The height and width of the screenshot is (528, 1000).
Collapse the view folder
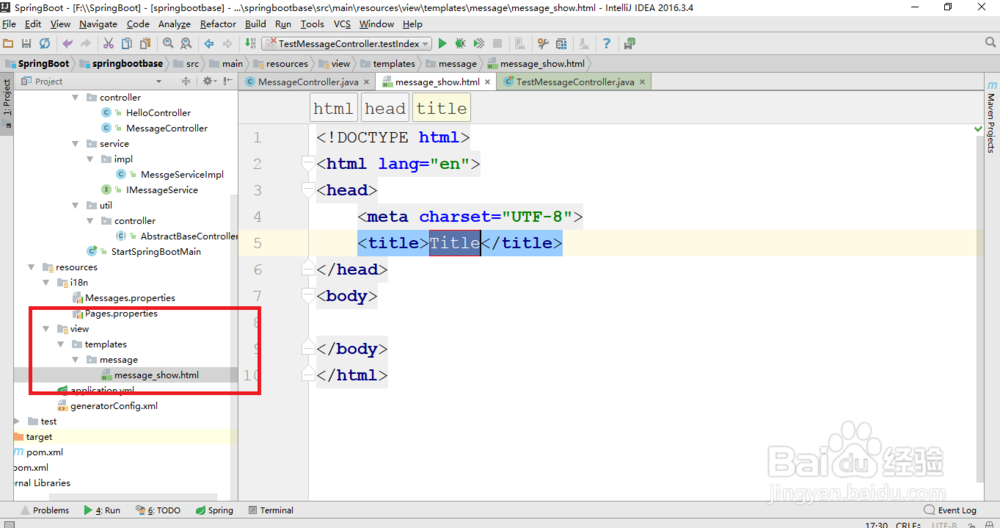coord(46,329)
